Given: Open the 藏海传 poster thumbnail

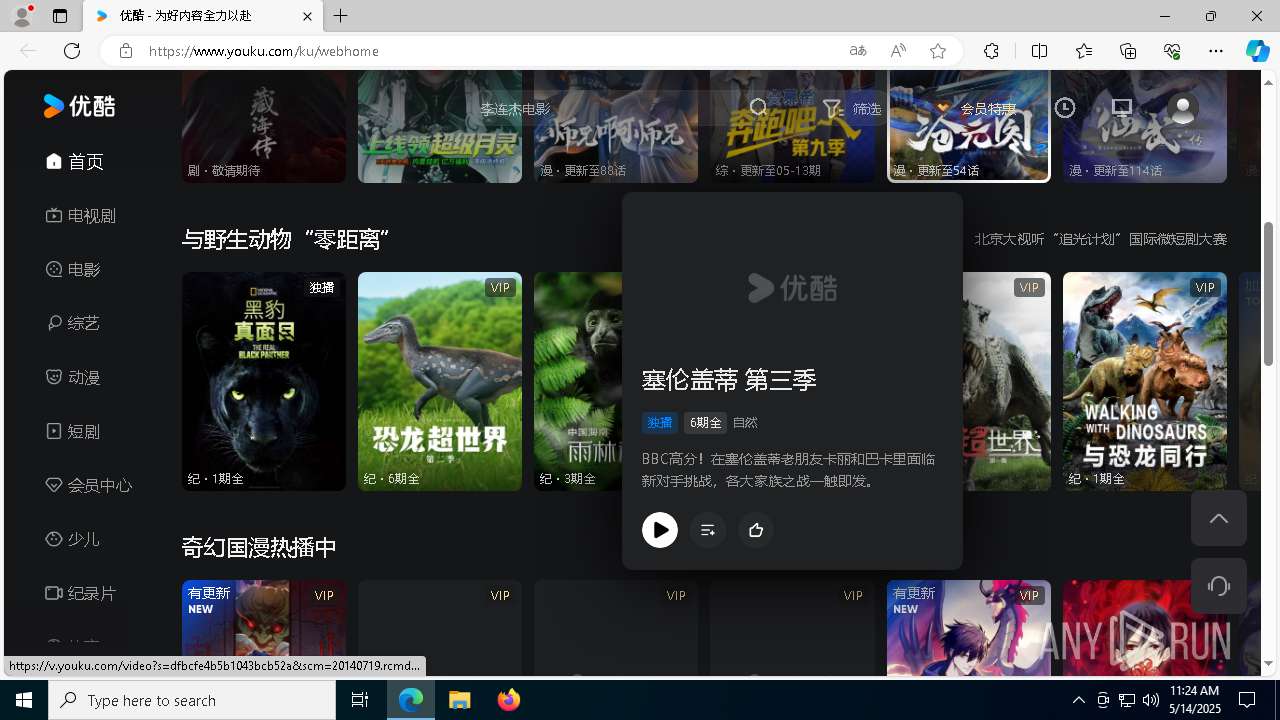Looking at the screenshot, I should (264, 126).
